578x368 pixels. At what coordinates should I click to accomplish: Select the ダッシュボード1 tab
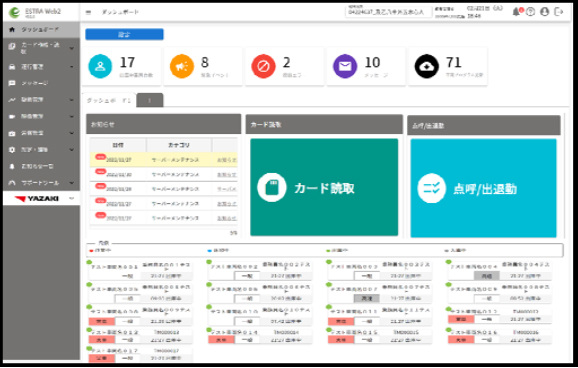click(109, 100)
